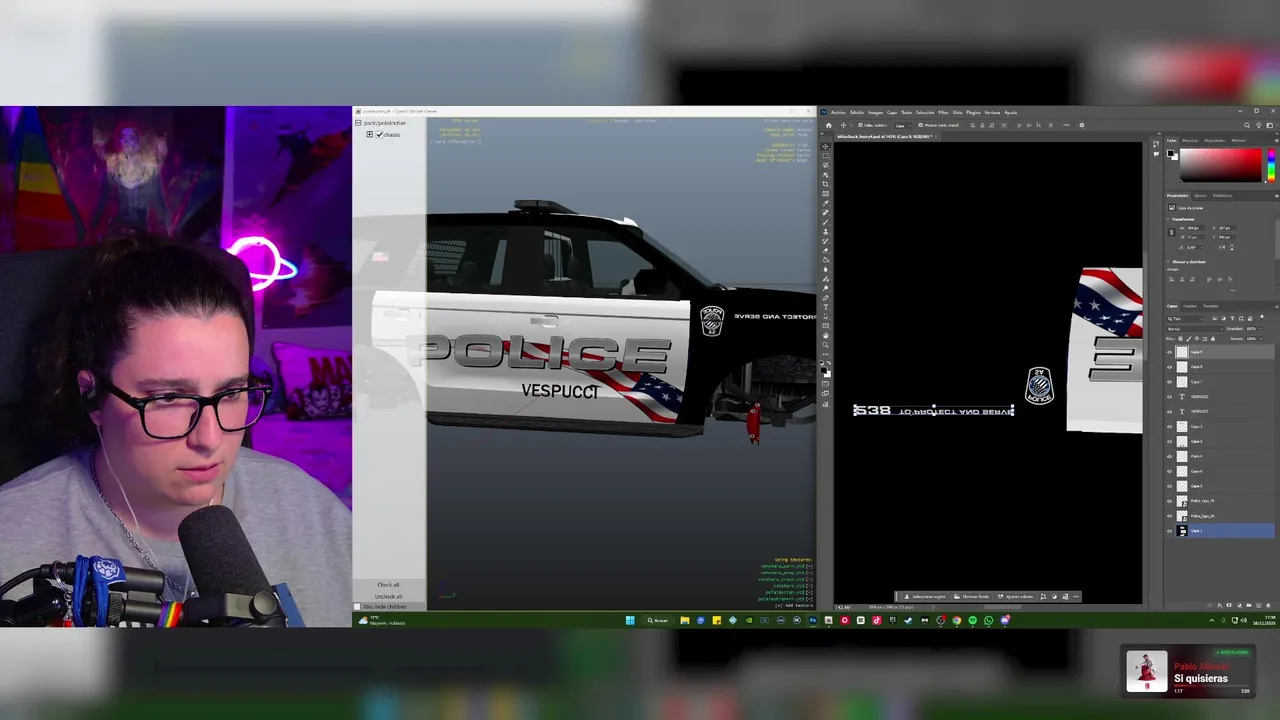Click the Seleccionar sujeto button
The image size is (1280, 720).
click(x=925, y=597)
